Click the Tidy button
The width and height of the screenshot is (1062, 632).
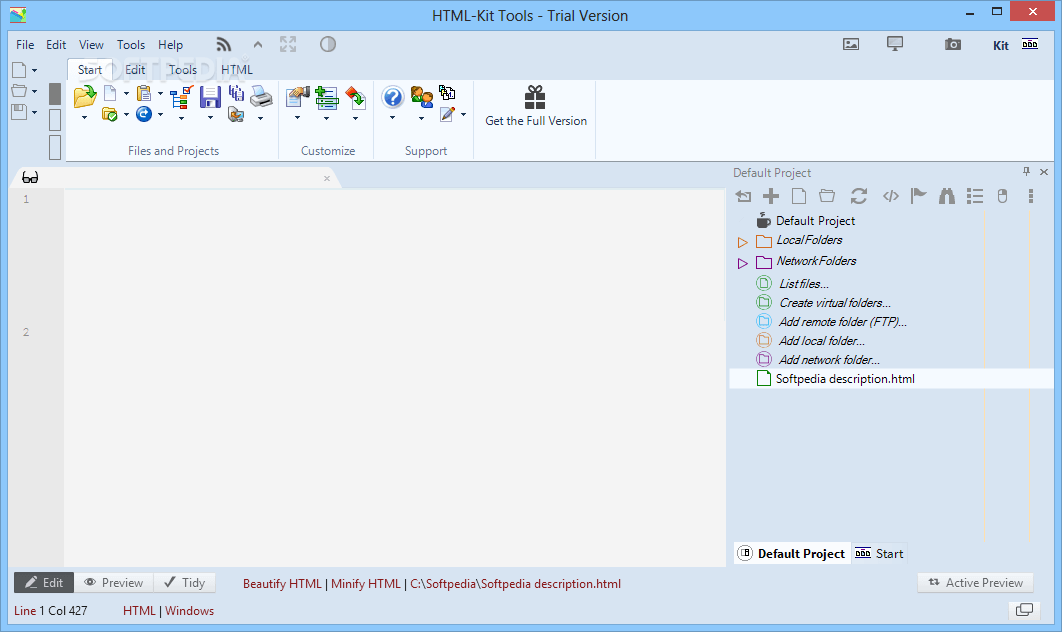point(185,583)
